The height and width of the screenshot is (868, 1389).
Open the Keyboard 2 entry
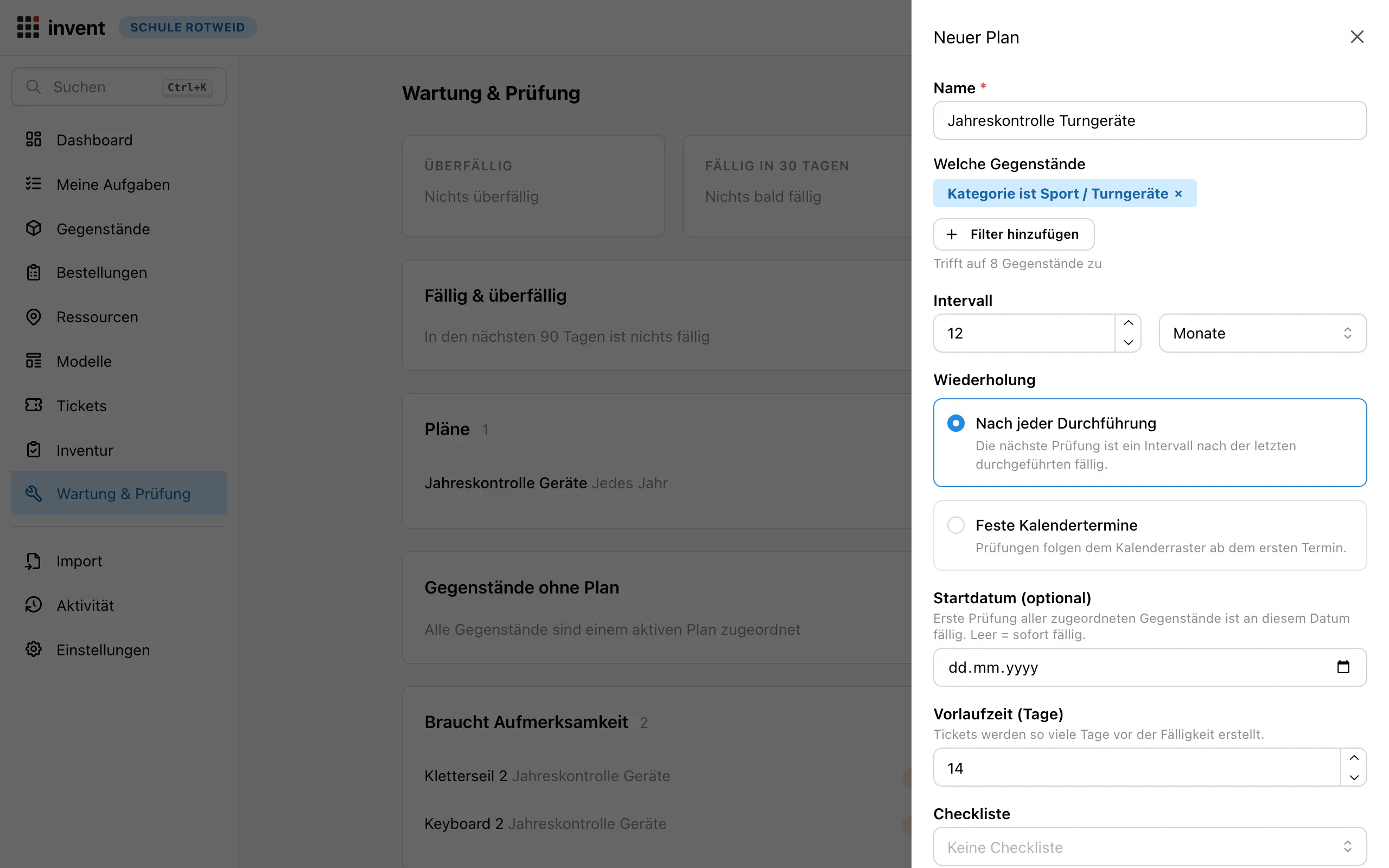coord(464,823)
